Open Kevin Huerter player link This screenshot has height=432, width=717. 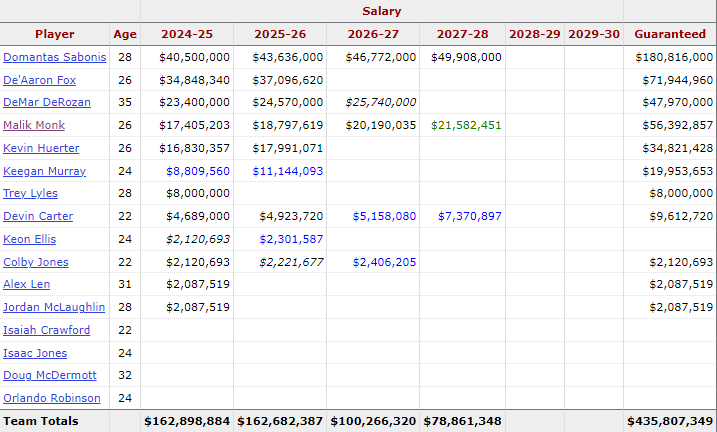[41, 148]
